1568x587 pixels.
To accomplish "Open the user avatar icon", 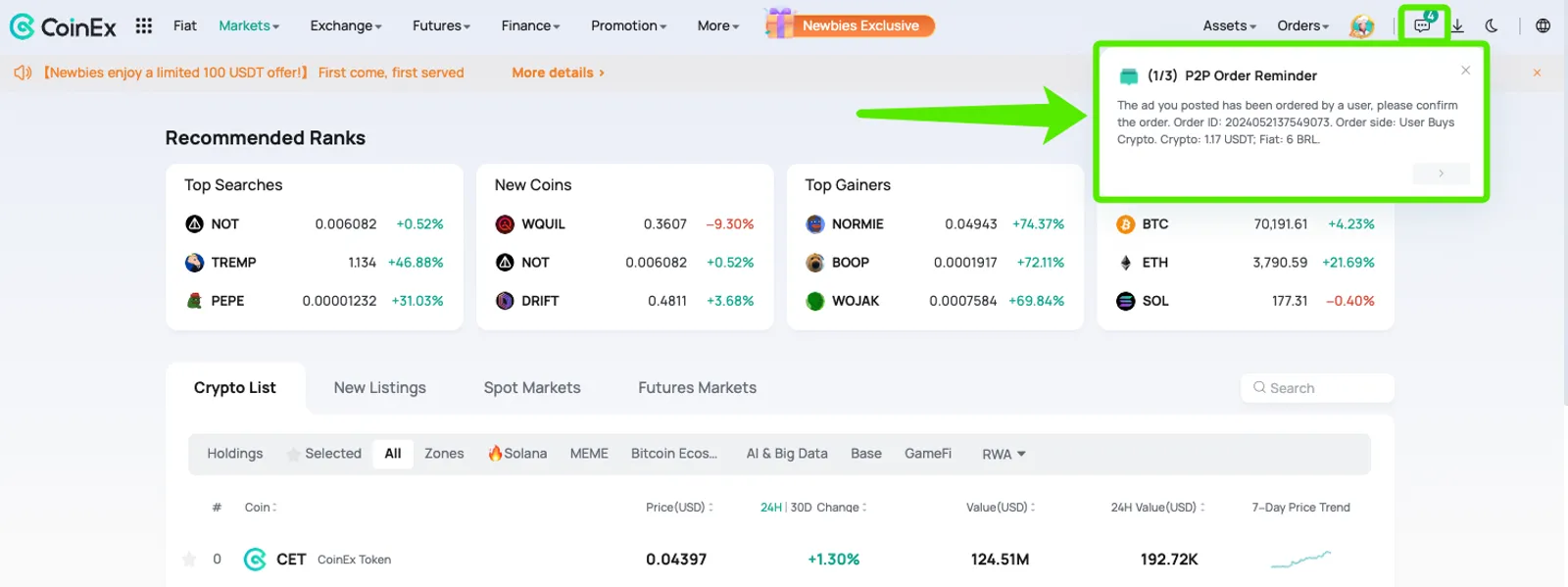I will [1361, 26].
